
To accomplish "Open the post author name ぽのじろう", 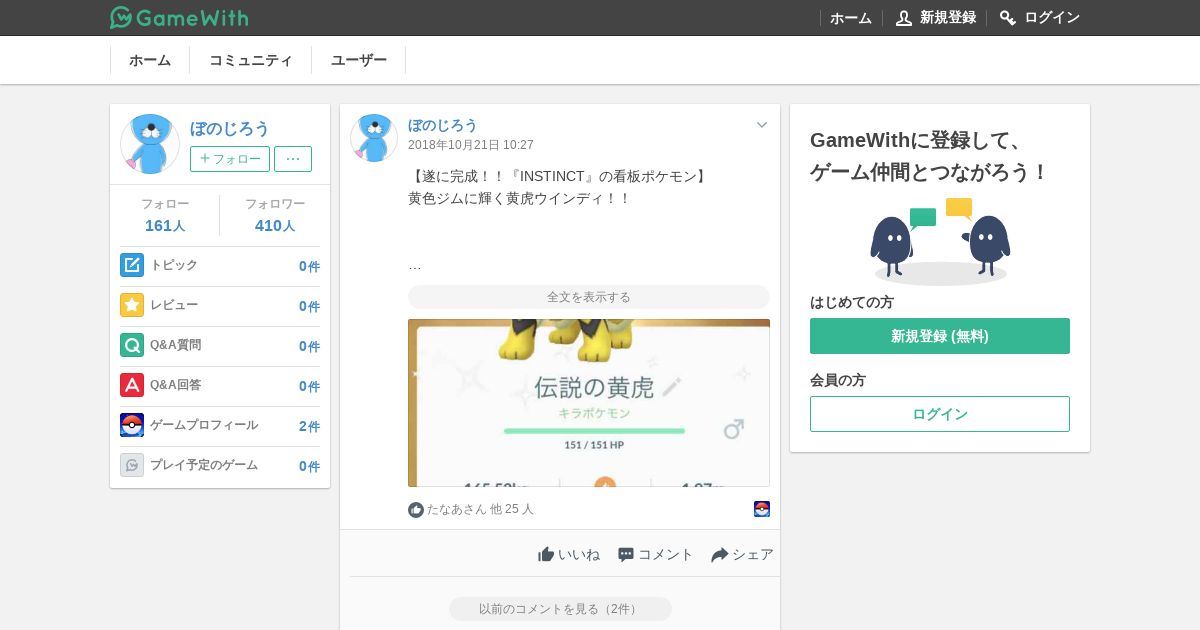I will [443, 125].
